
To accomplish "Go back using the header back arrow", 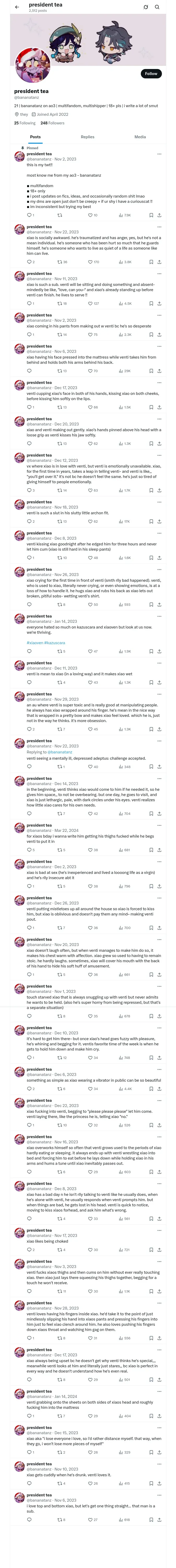I will [17, 7].
